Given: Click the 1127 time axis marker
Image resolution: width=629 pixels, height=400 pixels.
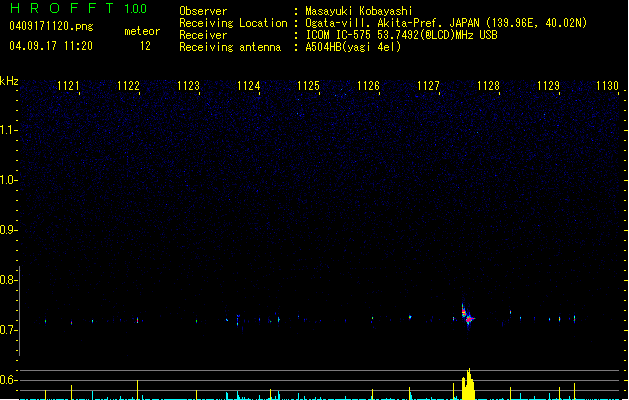Looking at the screenshot, I should [x=428, y=86].
